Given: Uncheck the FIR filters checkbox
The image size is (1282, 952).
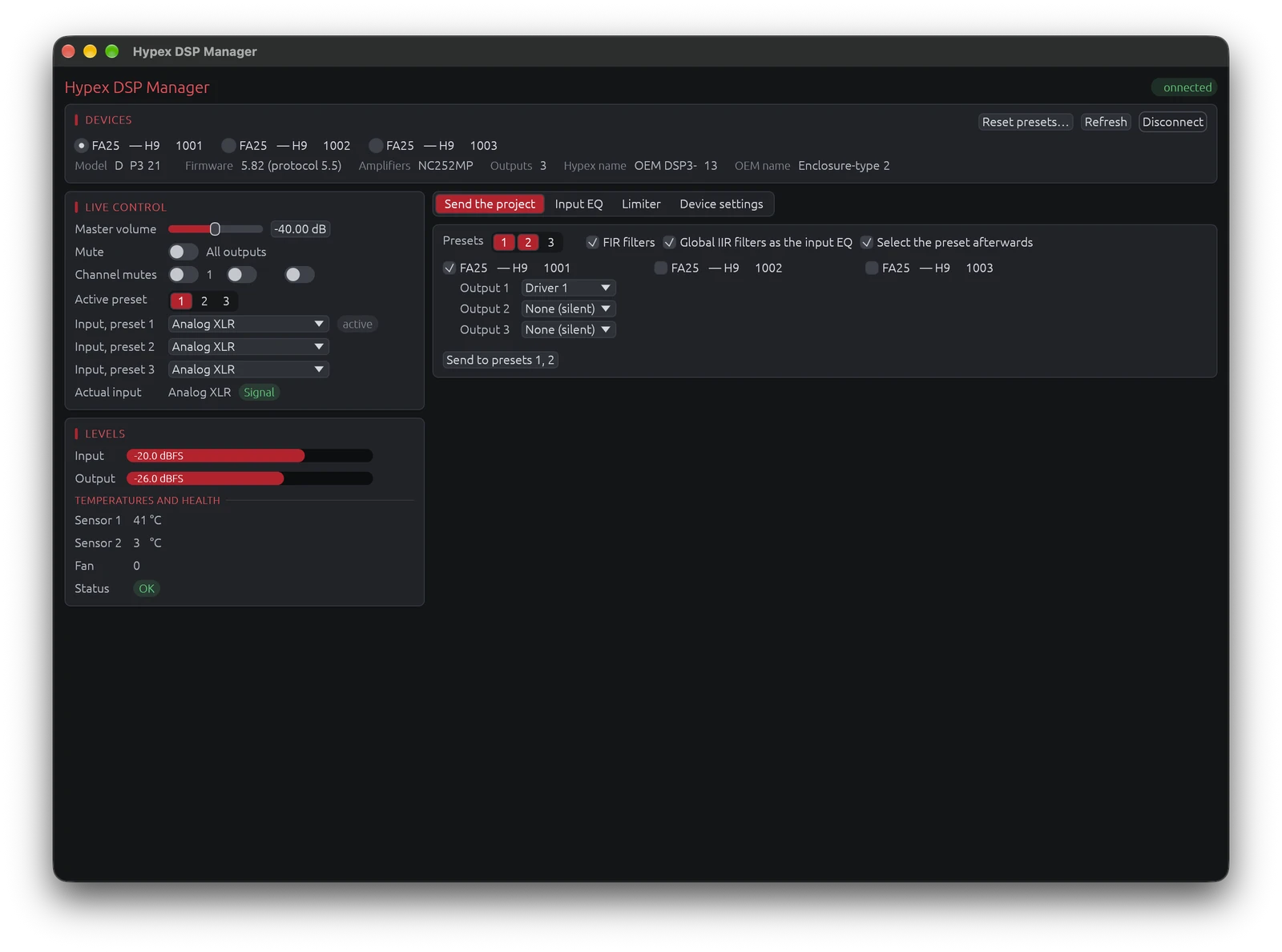Looking at the screenshot, I should tap(593, 243).
